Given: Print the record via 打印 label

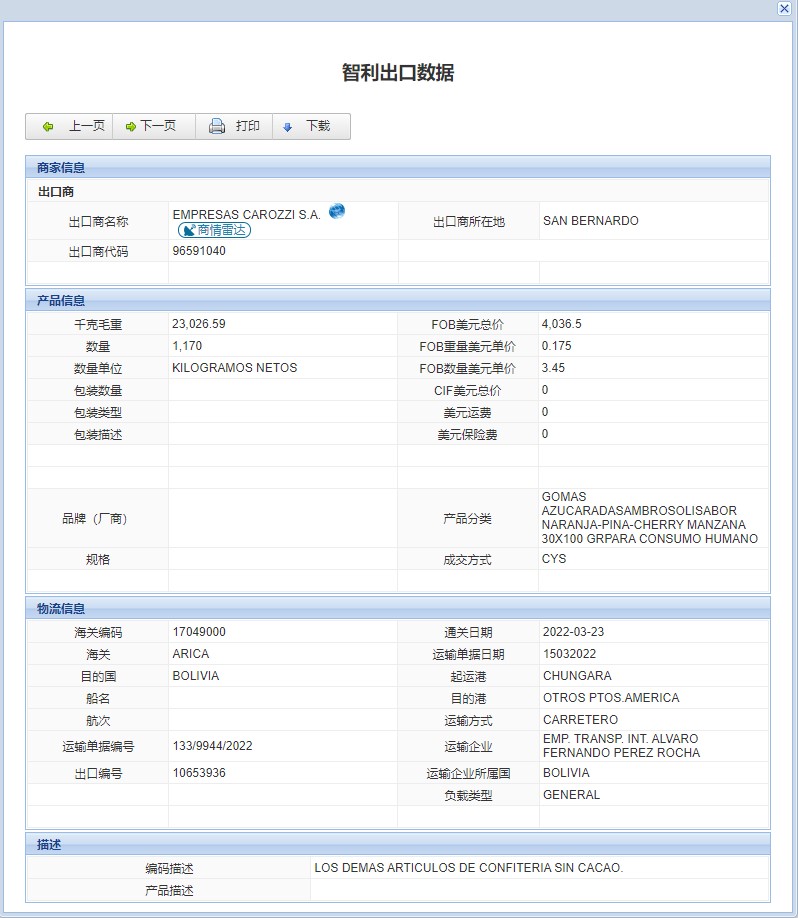Looking at the screenshot, I should click(248, 126).
